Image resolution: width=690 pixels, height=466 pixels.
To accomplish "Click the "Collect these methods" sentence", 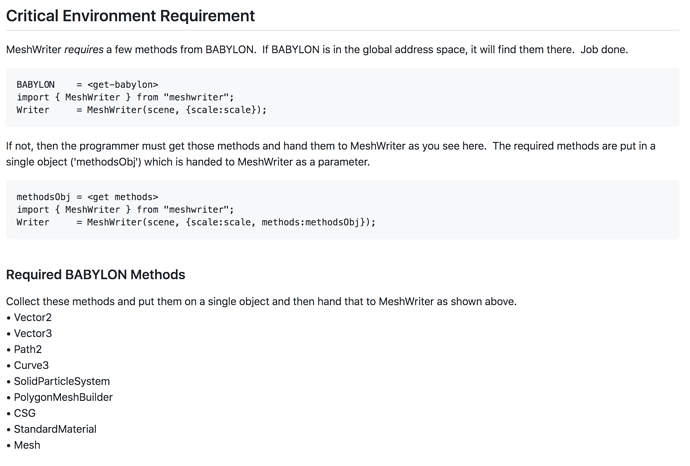I will [261, 301].
